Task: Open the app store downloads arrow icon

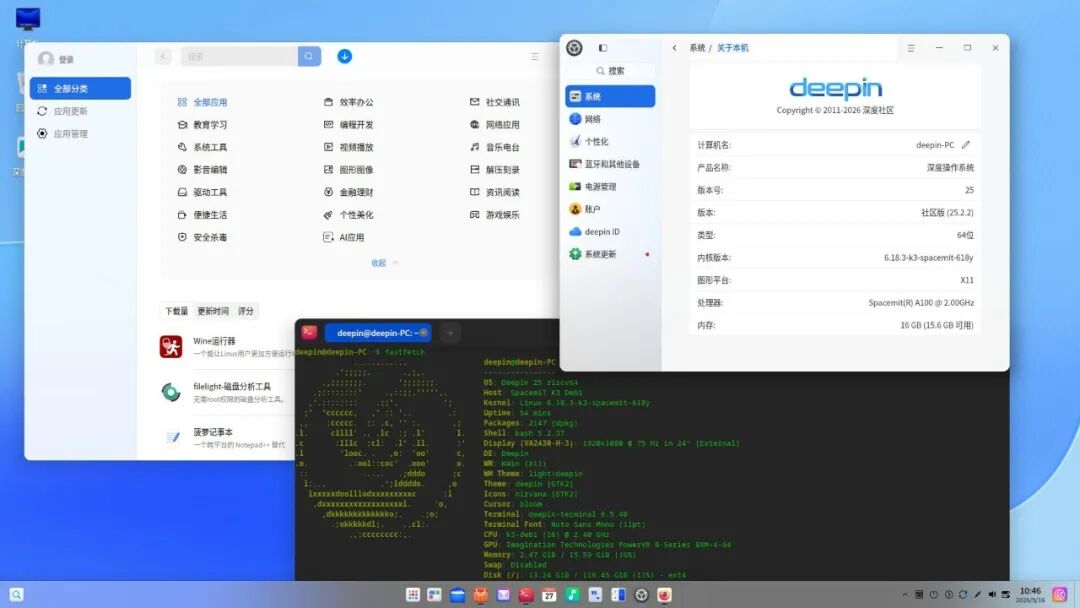Action: [x=344, y=56]
